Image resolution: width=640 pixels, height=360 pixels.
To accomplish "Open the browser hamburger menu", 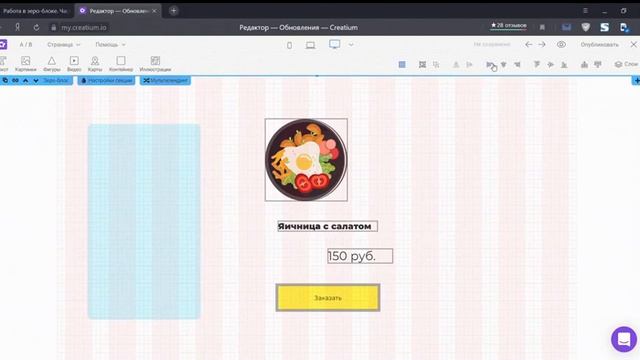I will point(585,11).
